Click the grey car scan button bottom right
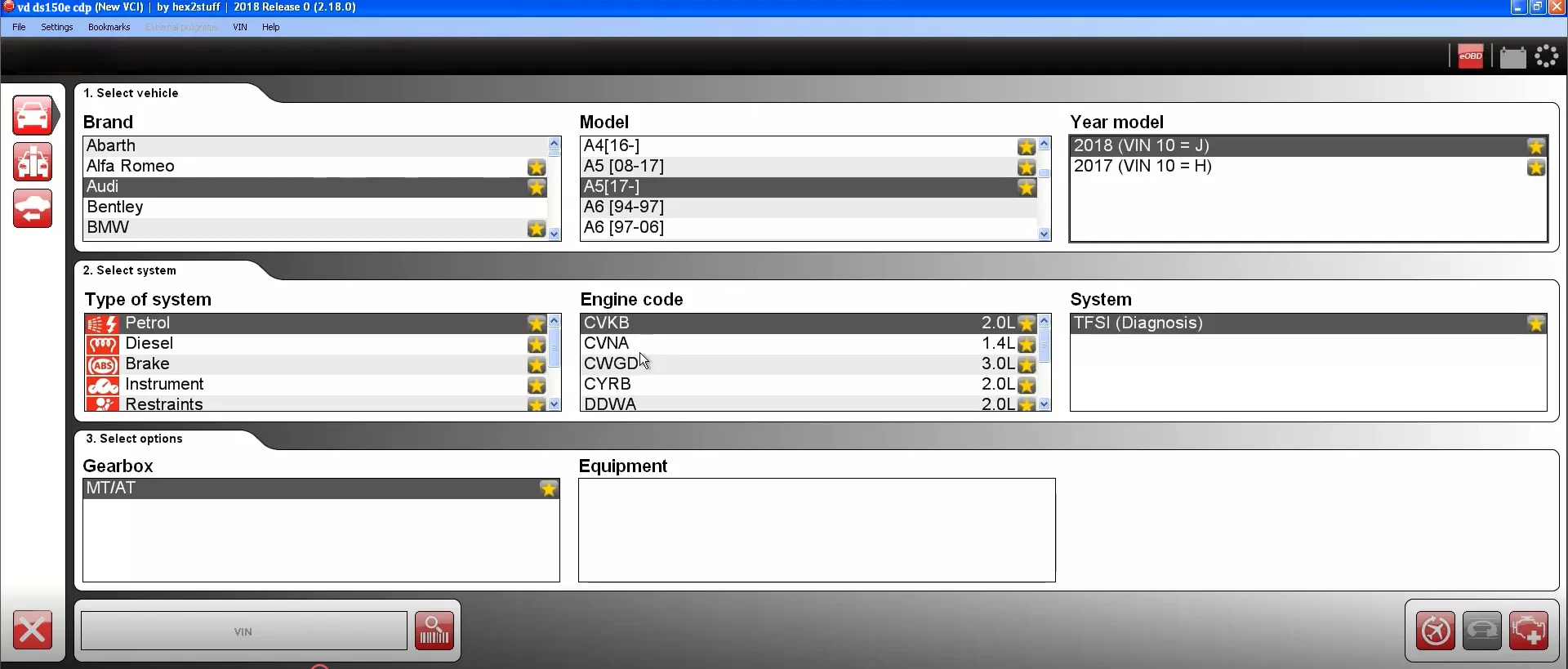This screenshot has height=669, width=1568. [1482, 631]
